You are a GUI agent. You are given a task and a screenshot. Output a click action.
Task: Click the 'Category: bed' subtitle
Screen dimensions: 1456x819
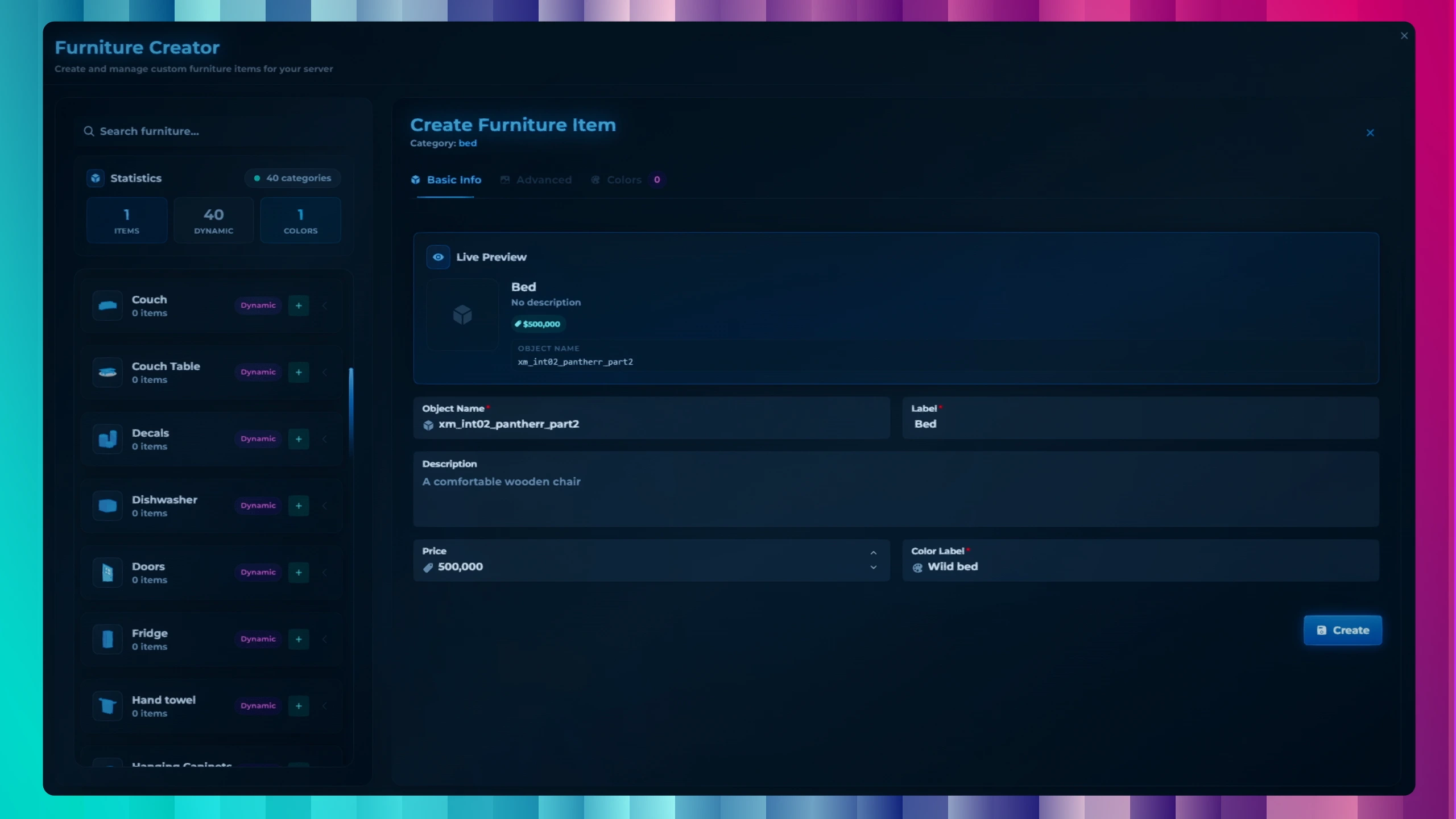(444, 143)
